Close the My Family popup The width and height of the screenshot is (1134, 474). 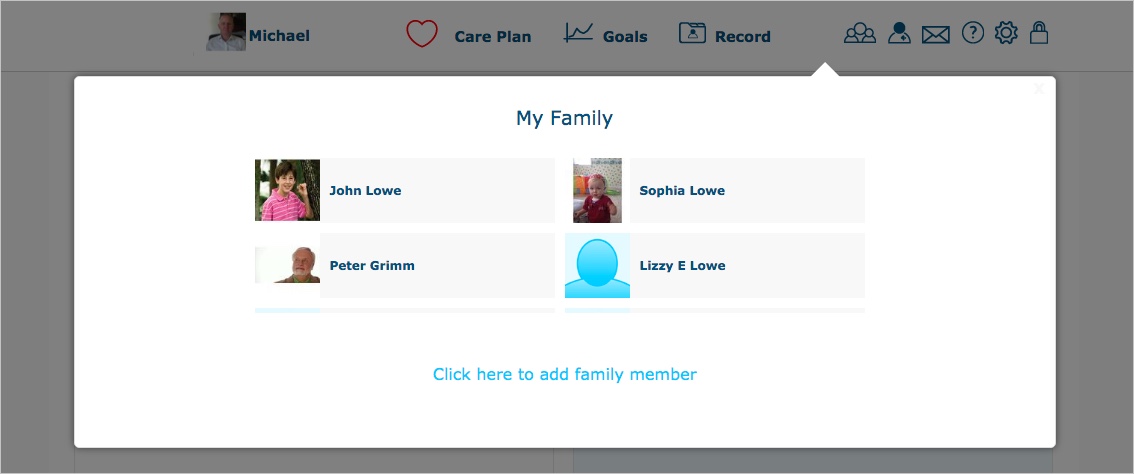click(1039, 89)
